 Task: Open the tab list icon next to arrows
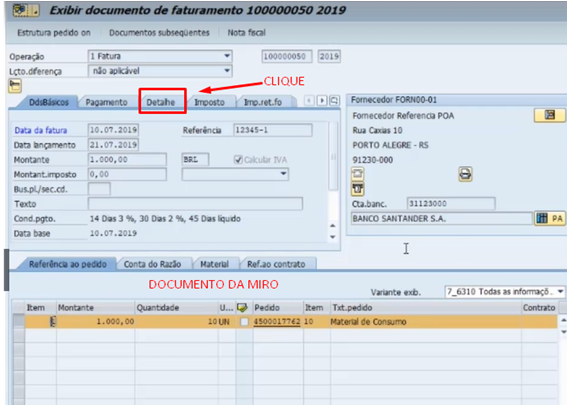coord(334,100)
